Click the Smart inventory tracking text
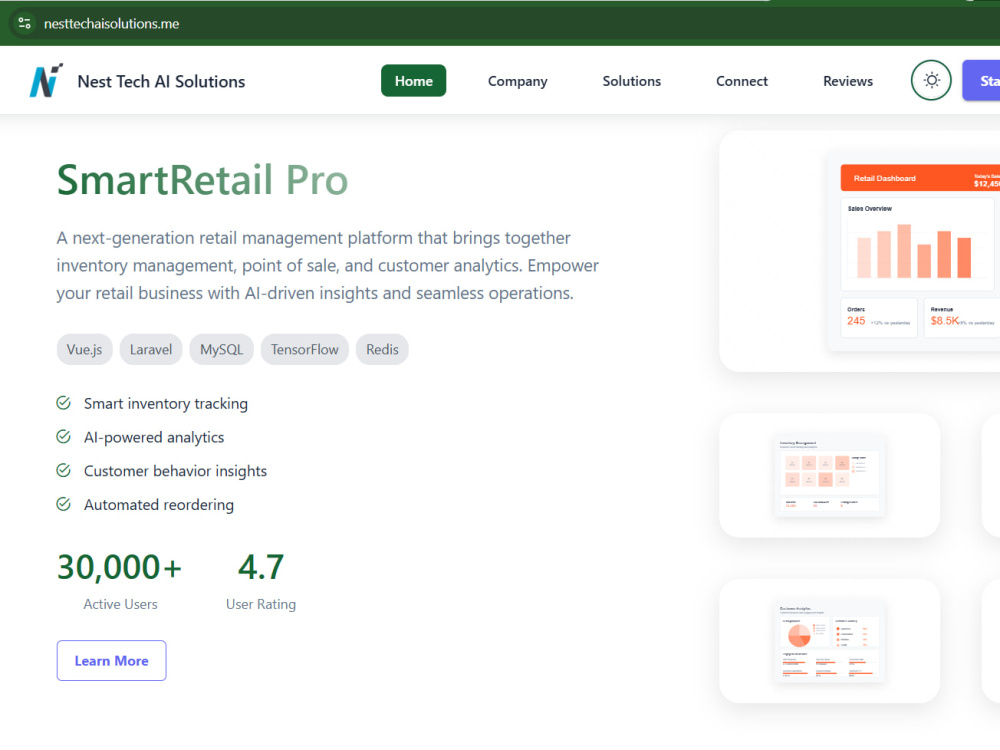This screenshot has width=1000, height=750. (166, 404)
